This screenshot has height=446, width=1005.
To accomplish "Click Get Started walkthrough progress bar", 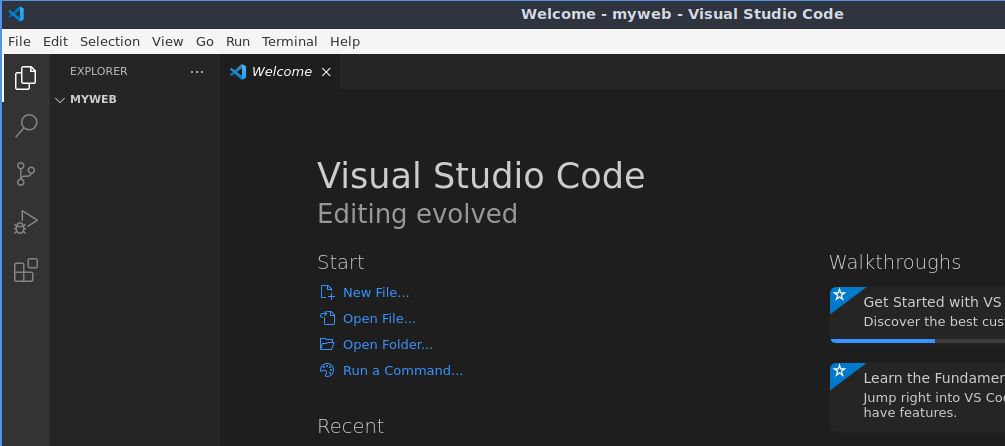I will click(x=918, y=341).
